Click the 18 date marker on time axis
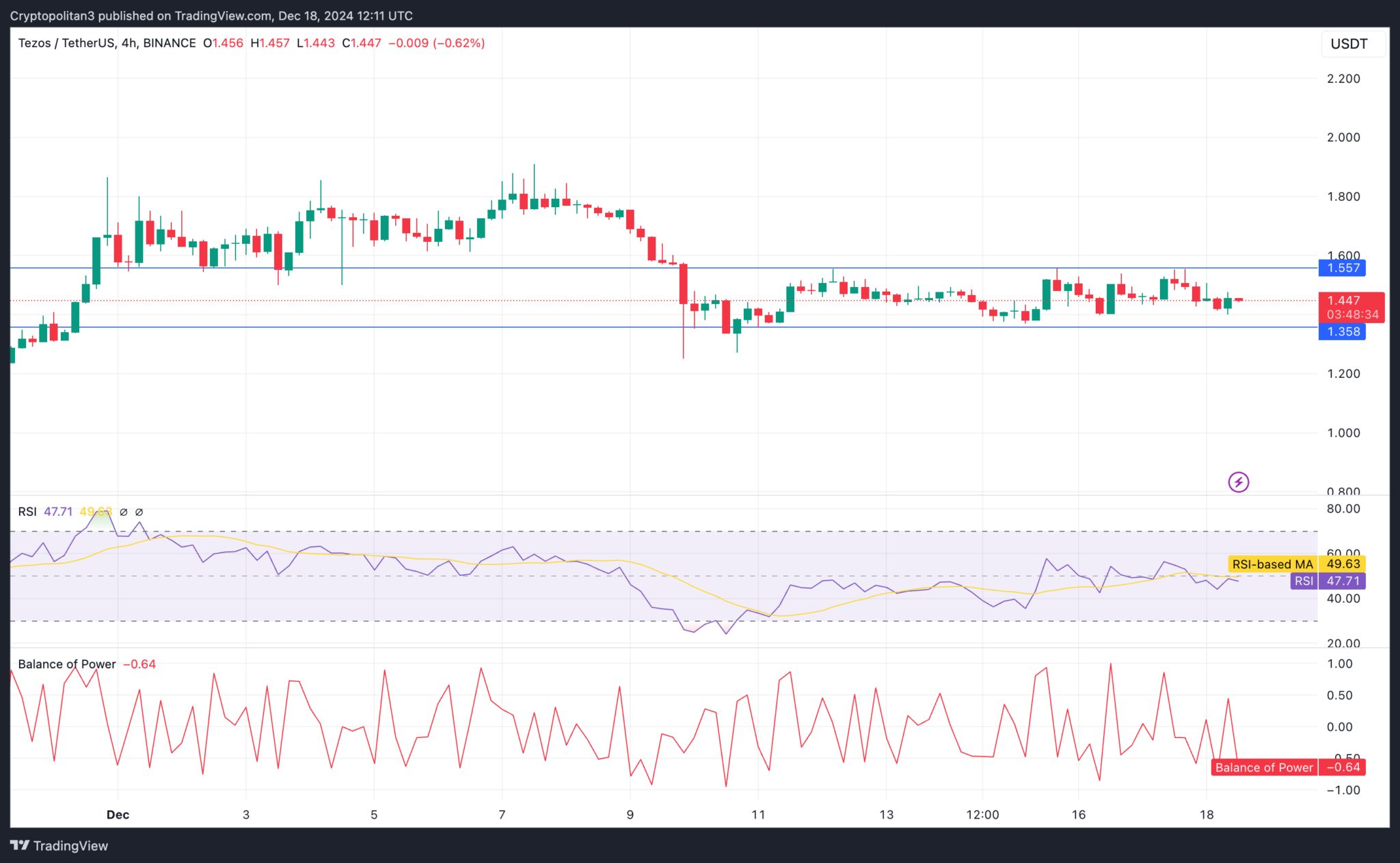The image size is (1400, 863). pos(1207,814)
